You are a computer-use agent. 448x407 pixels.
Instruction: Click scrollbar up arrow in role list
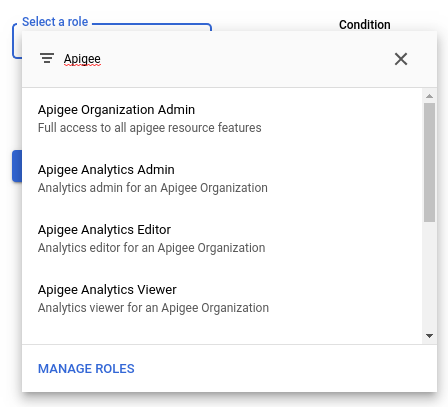[429, 96]
